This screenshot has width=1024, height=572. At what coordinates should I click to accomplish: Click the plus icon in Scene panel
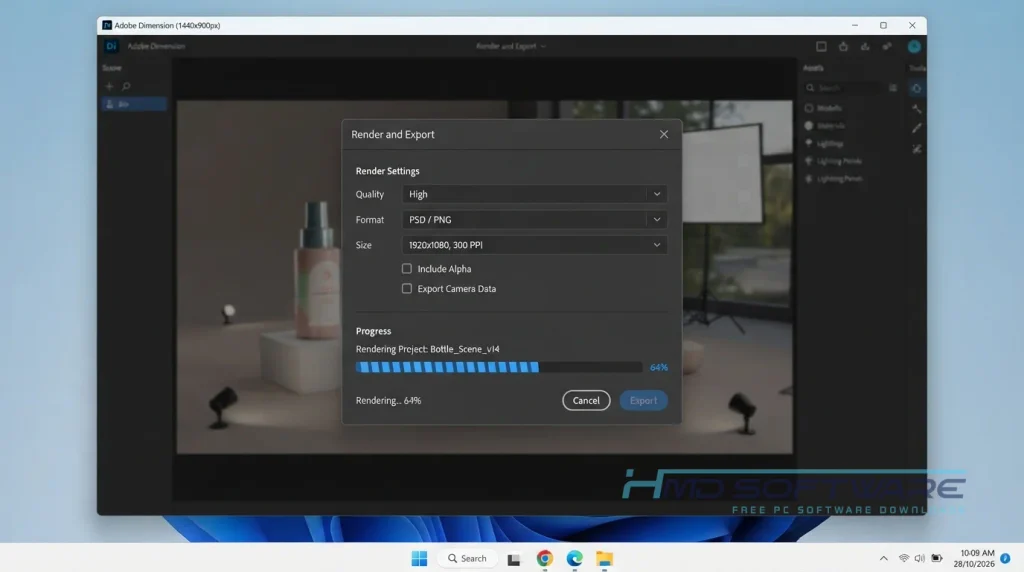[109, 86]
